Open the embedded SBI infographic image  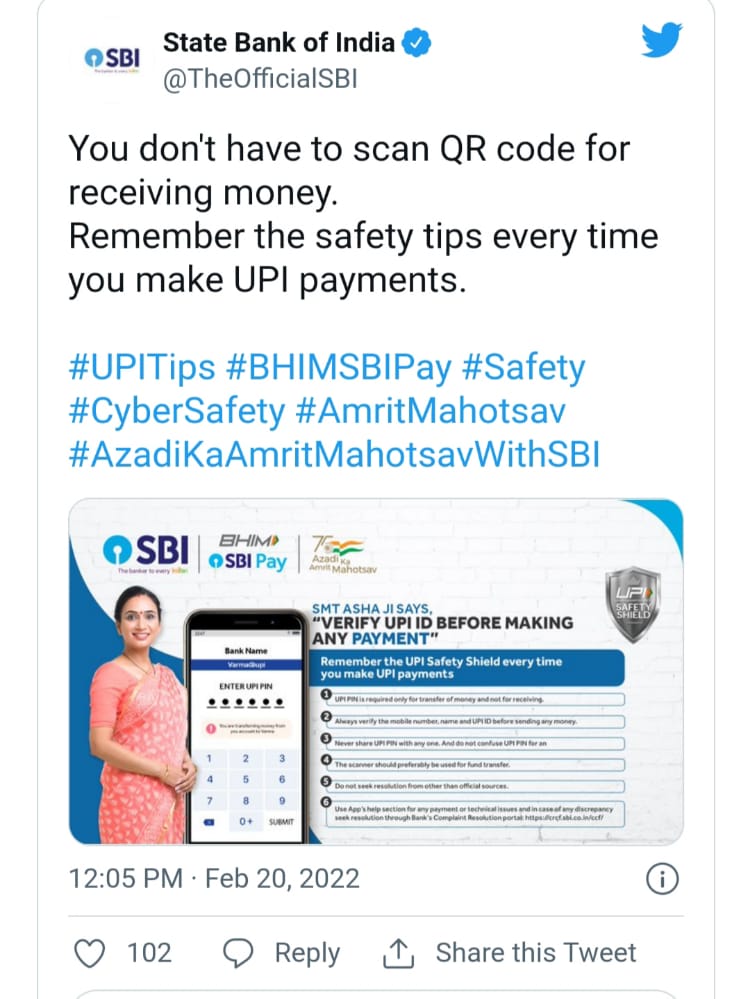coord(376,672)
